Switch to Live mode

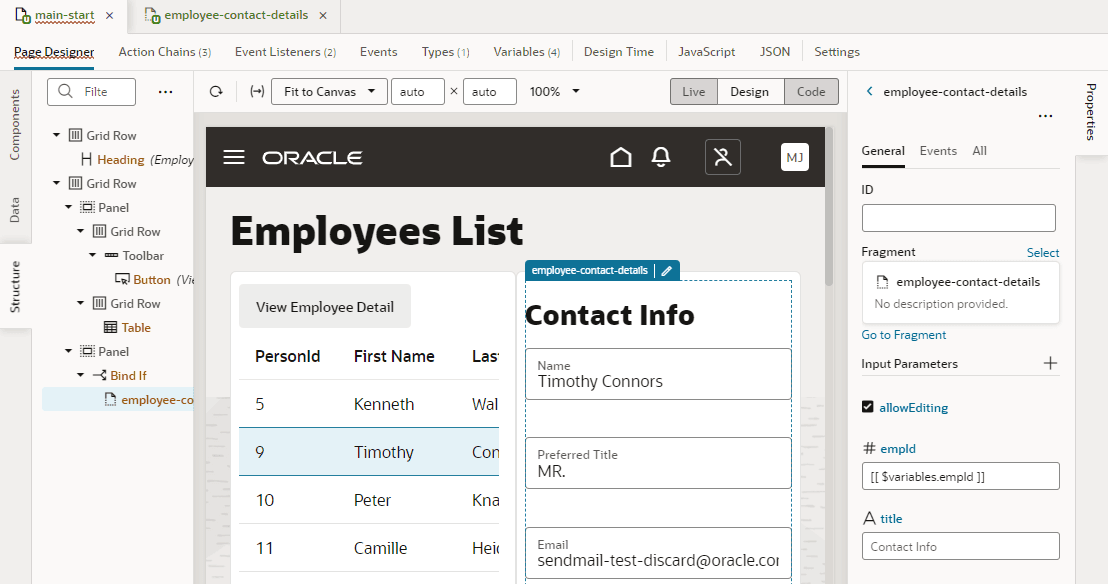(x=694, y=91)
